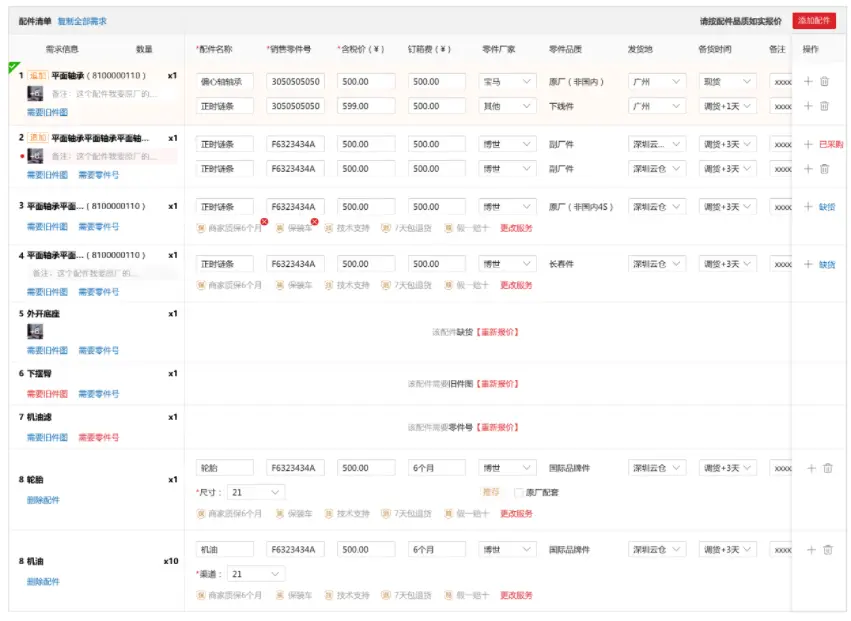Click 商家质保6个月 service icon under item 4

pos(201,285)
